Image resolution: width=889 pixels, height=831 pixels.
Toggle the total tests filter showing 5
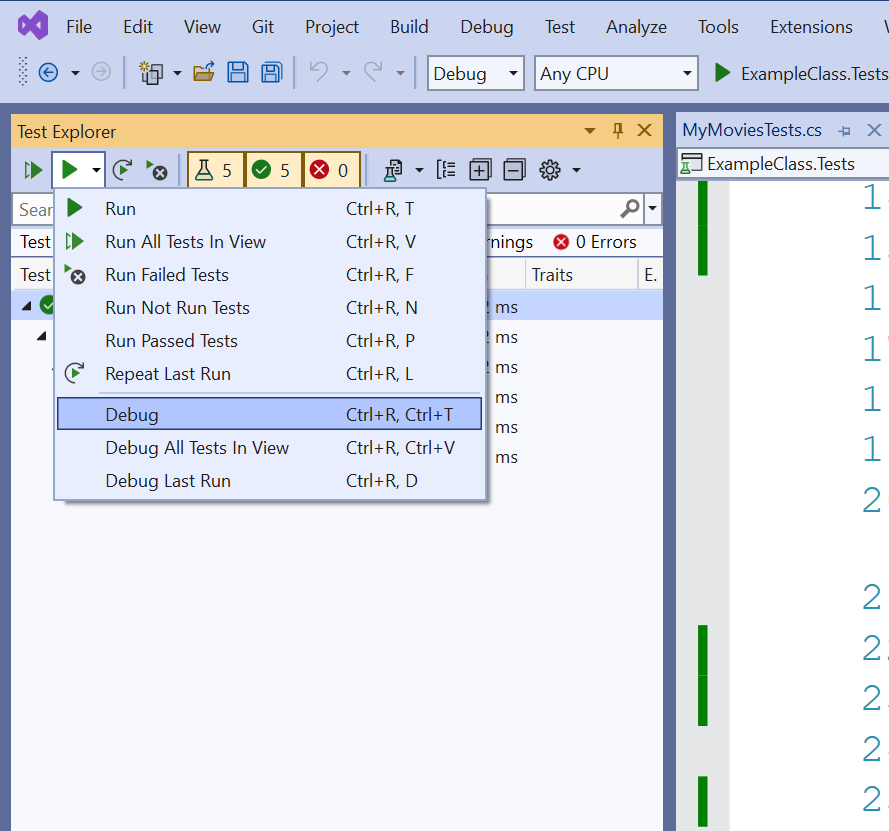click(x=215, y=170)
